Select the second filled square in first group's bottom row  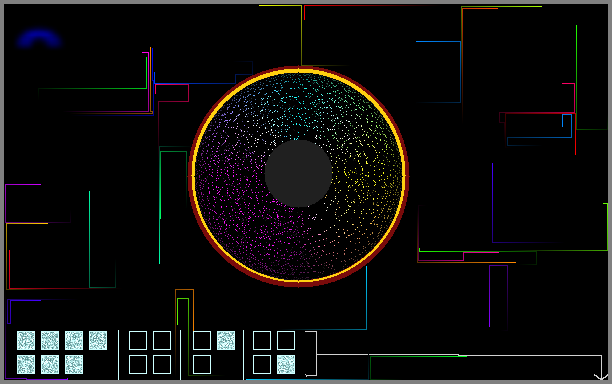pyautogui.click(x=50, y=364)
